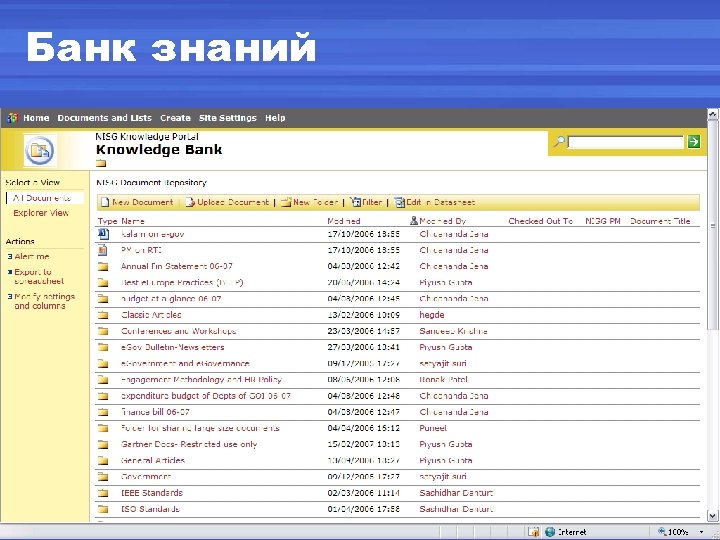Screen dimensions: 720x540
Task: Sort by the Document Title column header
Action: (660, 221)
